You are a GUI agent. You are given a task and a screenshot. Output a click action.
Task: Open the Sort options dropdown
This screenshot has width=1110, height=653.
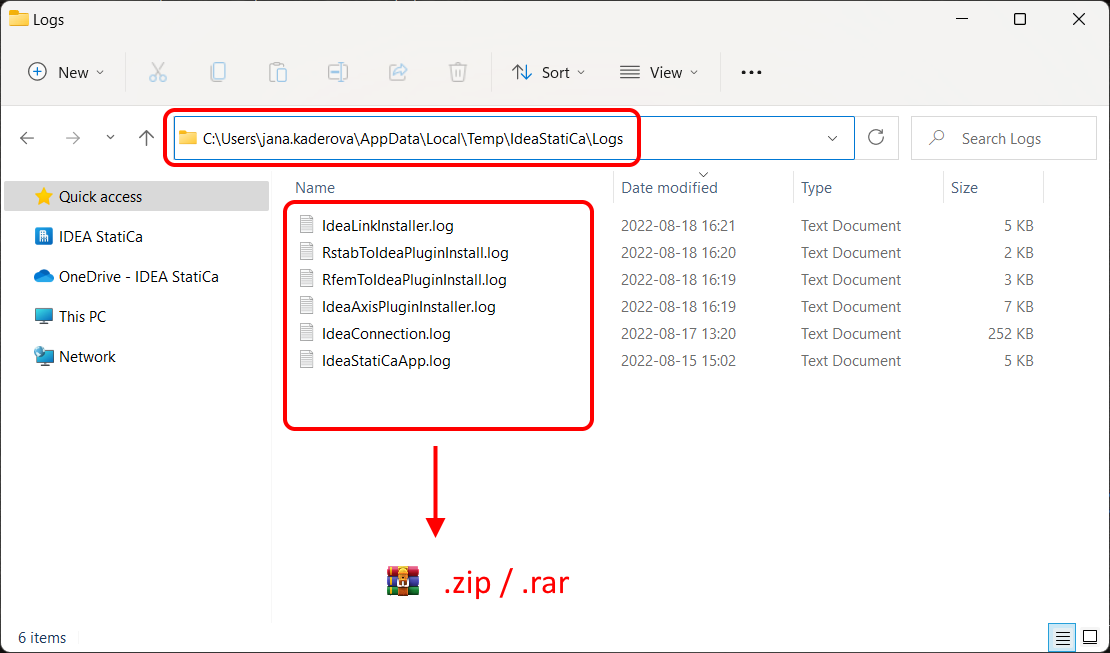pos(549,72)
